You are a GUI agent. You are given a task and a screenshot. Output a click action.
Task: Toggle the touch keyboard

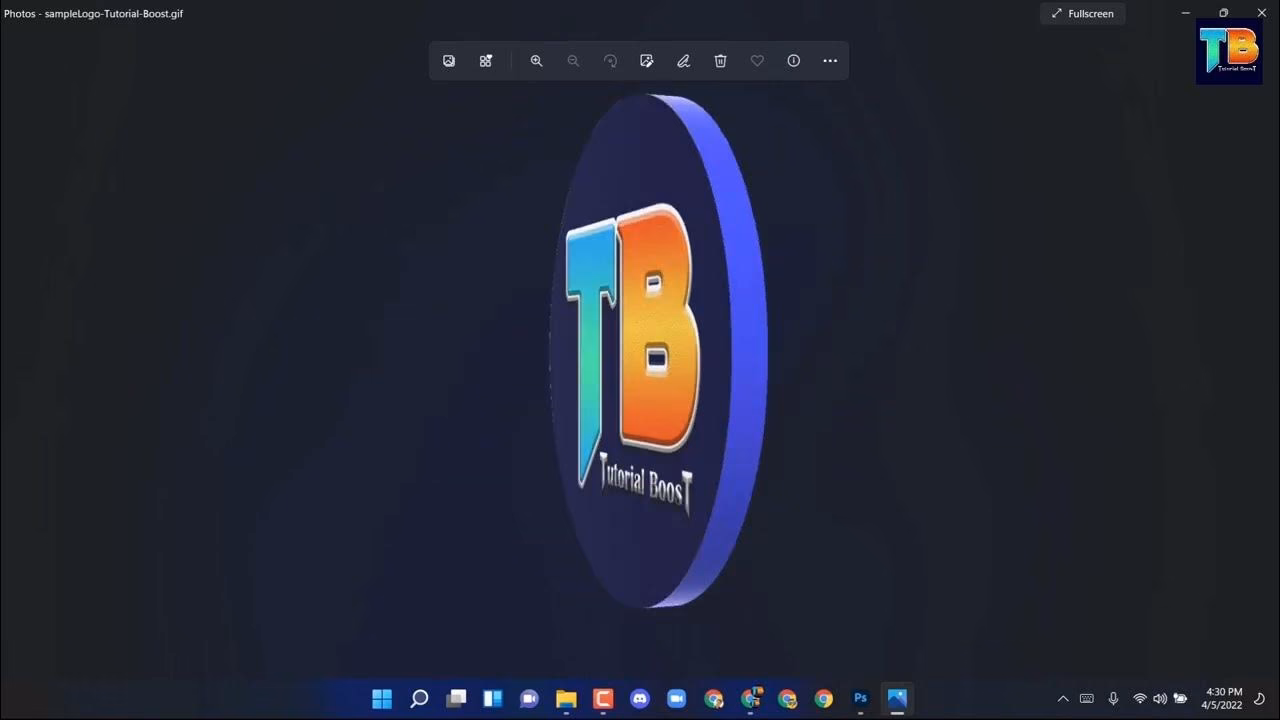1086,698
